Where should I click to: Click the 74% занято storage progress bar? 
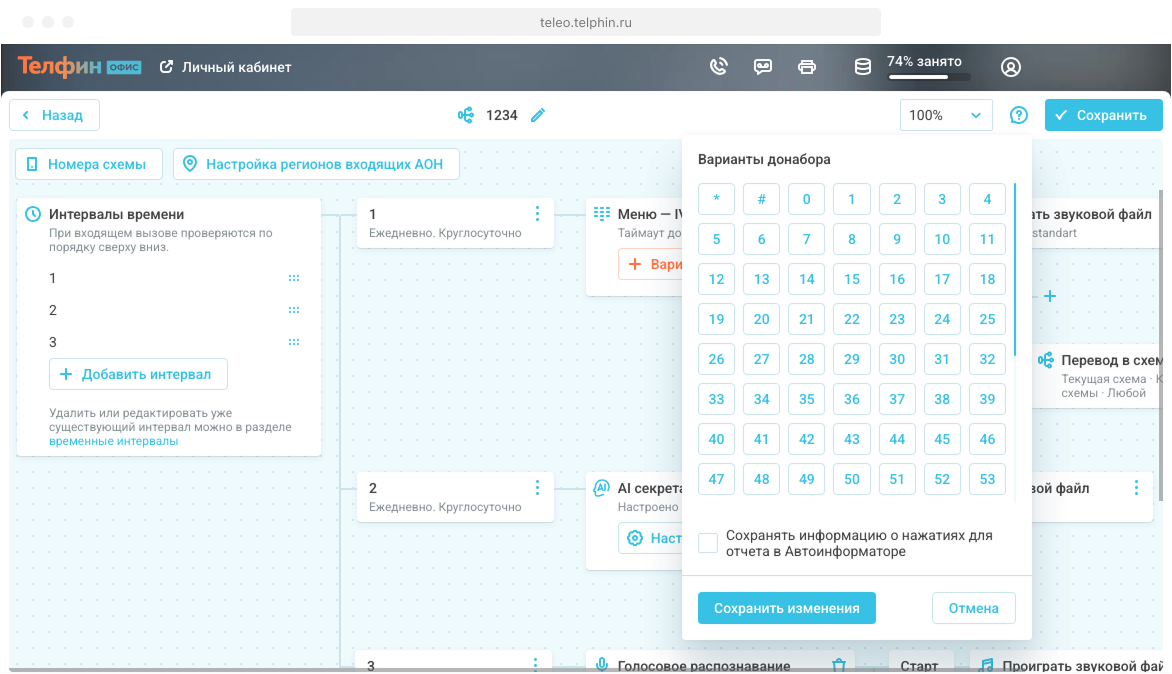[929, 77]
